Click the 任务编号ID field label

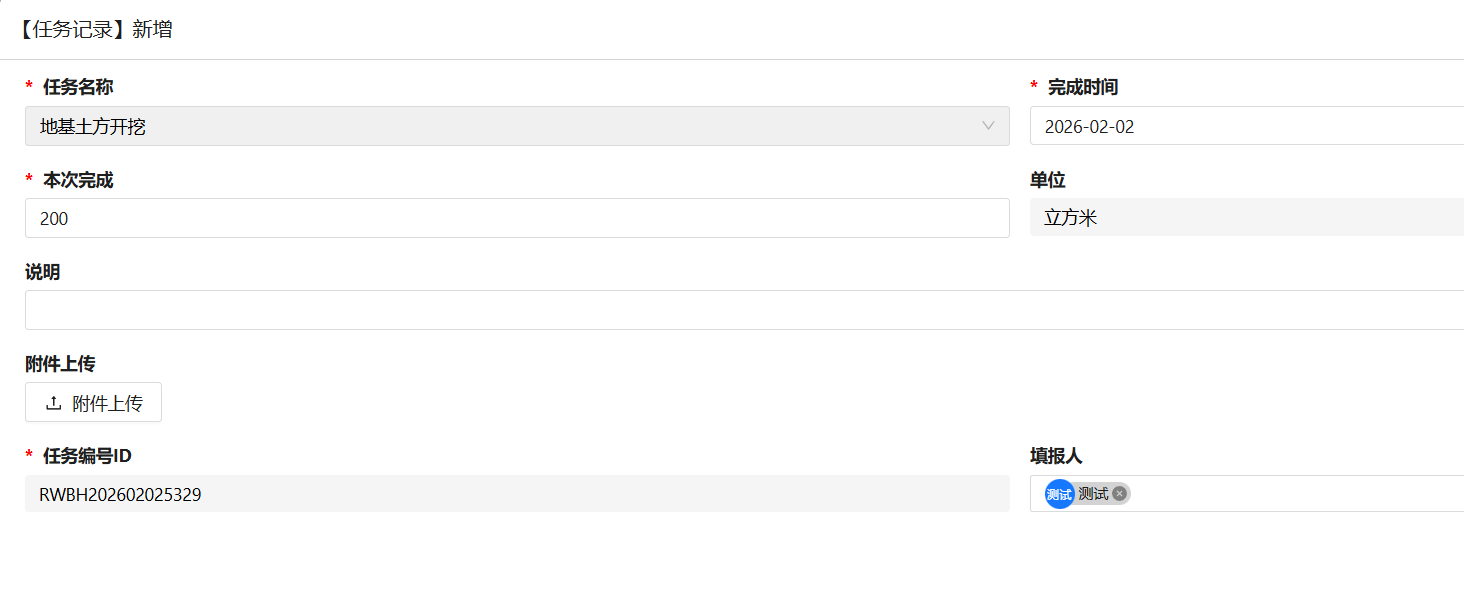coord(87,456)
